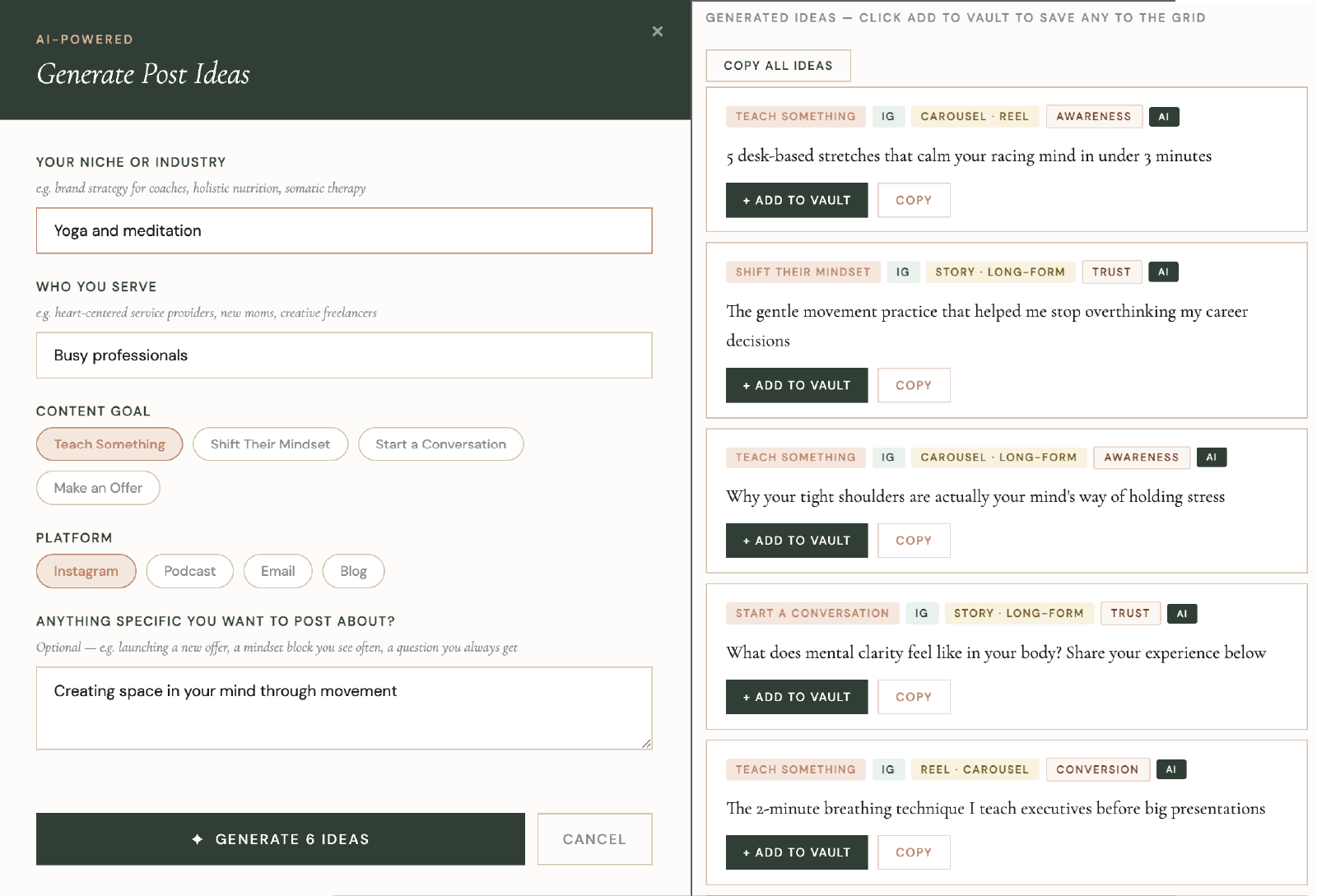Image resolution: width=1317 pixels, height=896 pixels.
Task: Cancel the idea generation form
Action: pos(594,839)
